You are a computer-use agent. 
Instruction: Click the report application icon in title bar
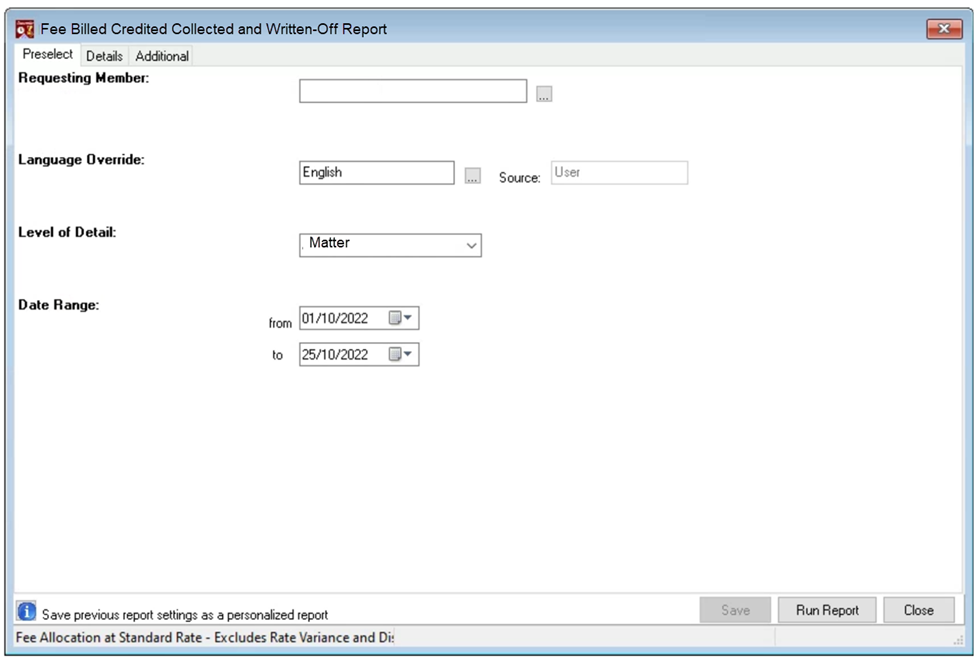[24, 29]
